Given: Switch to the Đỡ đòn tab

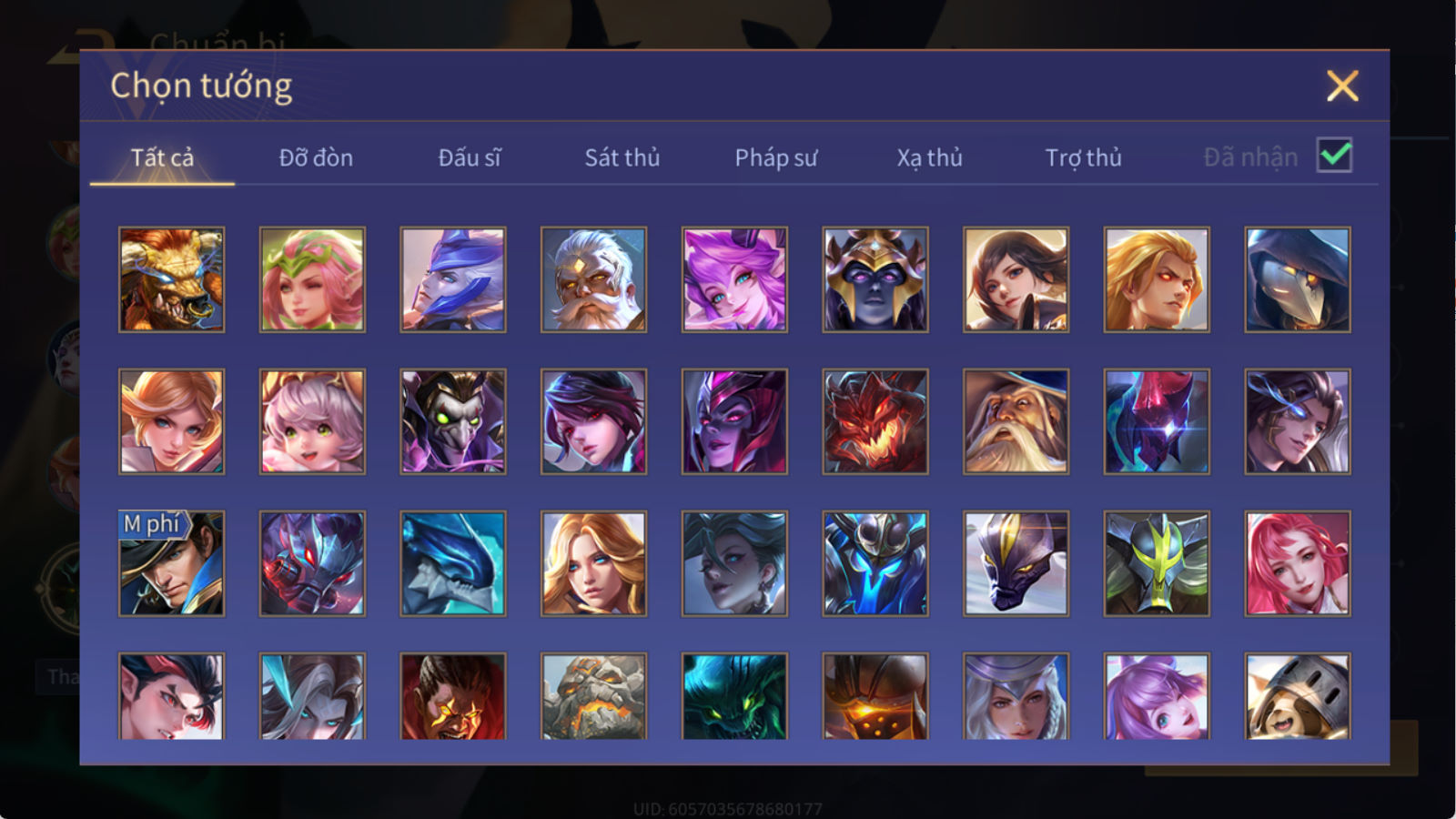Looking at the screenshot, I should coord(316,157).
